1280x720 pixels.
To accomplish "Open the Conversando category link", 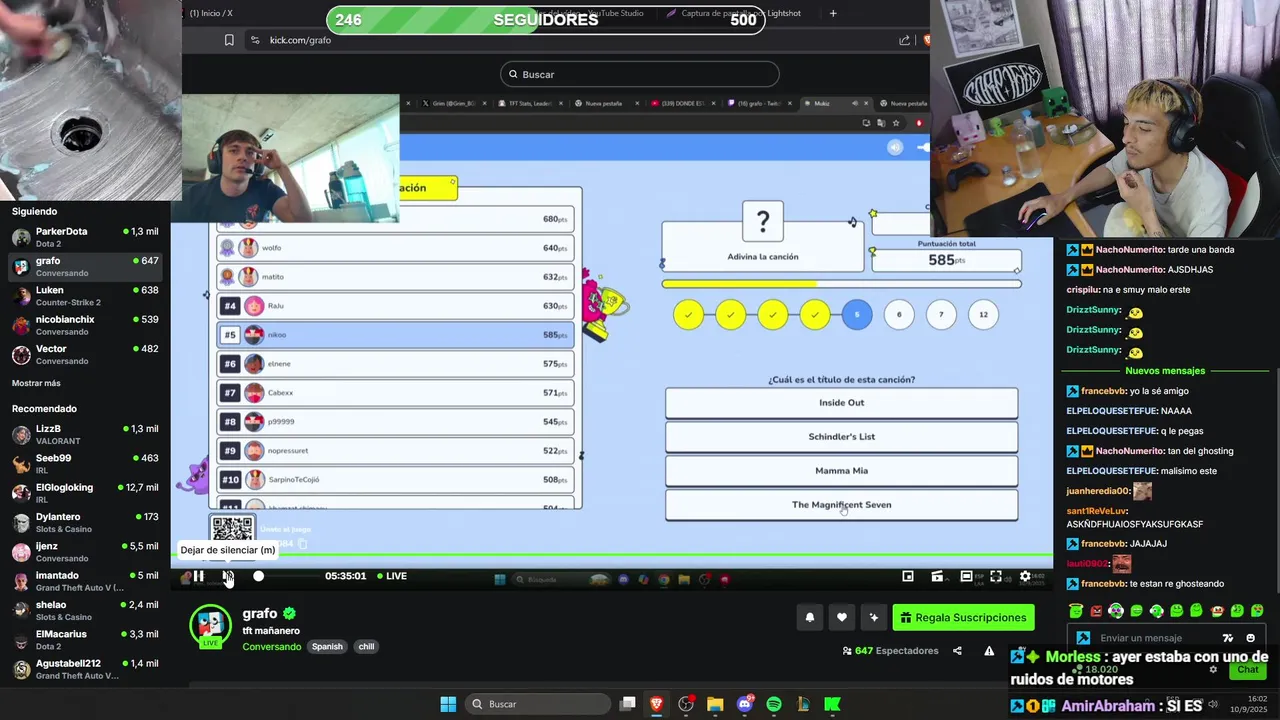I will pos(272,647).
